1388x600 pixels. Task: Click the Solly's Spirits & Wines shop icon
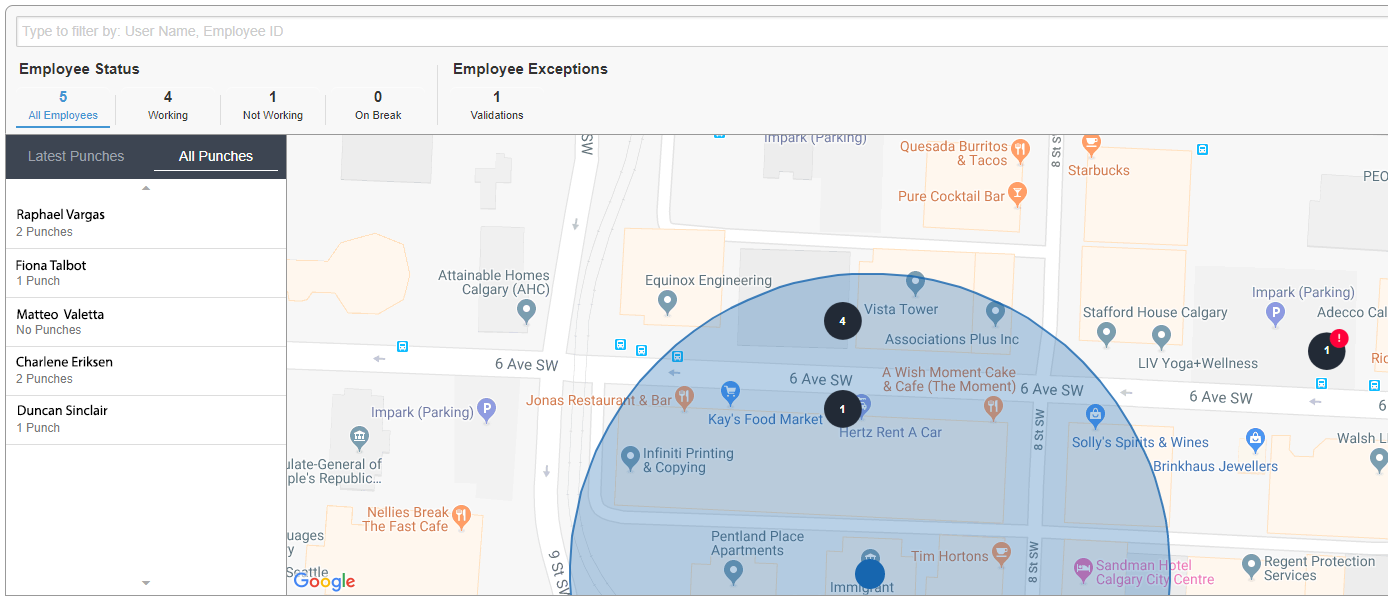click(1095, 414)
